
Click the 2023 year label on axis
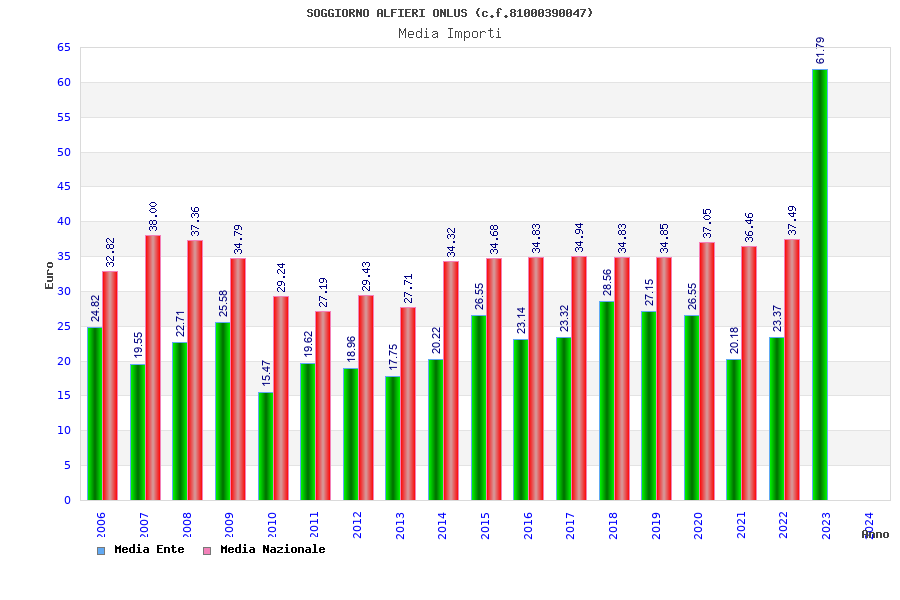(x=827, y=525)
